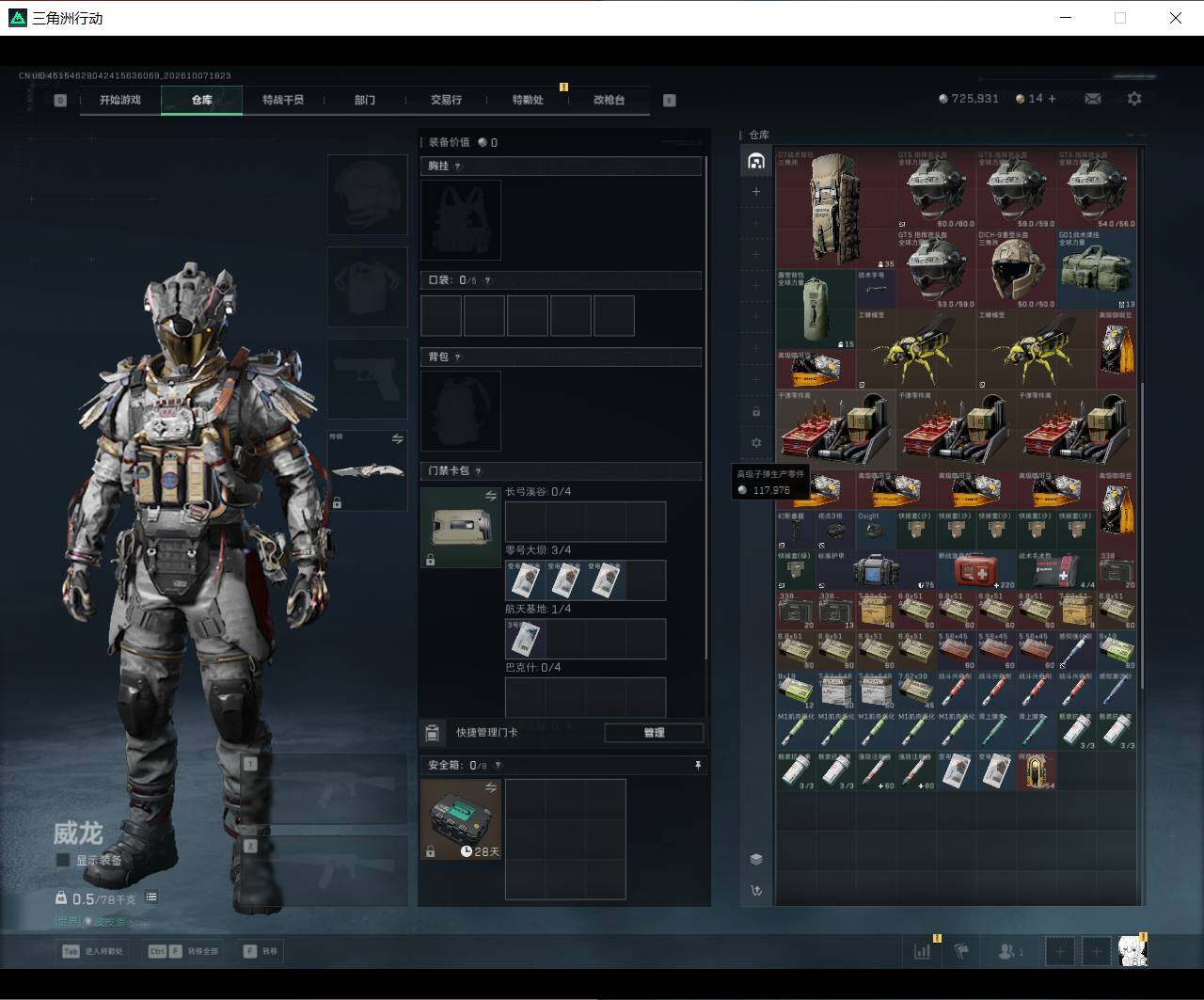The height and width of the screenshot is (1000, 1204).
Task: Click the player avatar in the bottom right
Action: tap(1133, 951)
